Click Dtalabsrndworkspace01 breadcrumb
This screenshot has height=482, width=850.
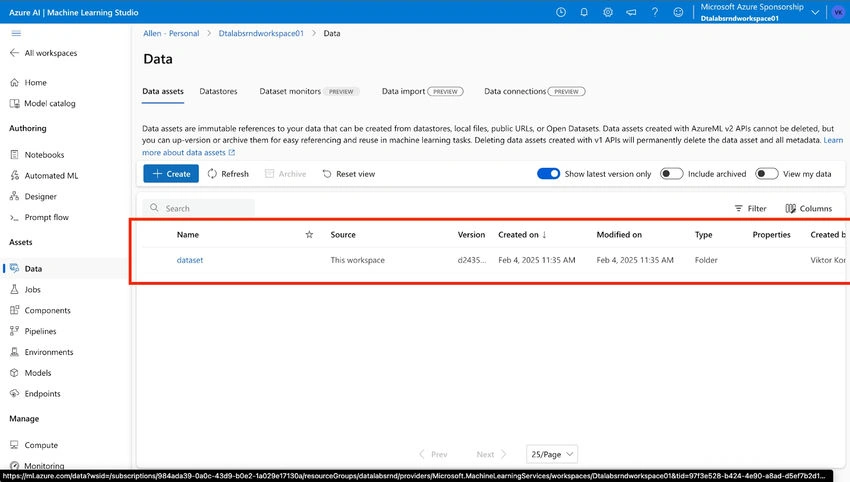tap(261, 33)
